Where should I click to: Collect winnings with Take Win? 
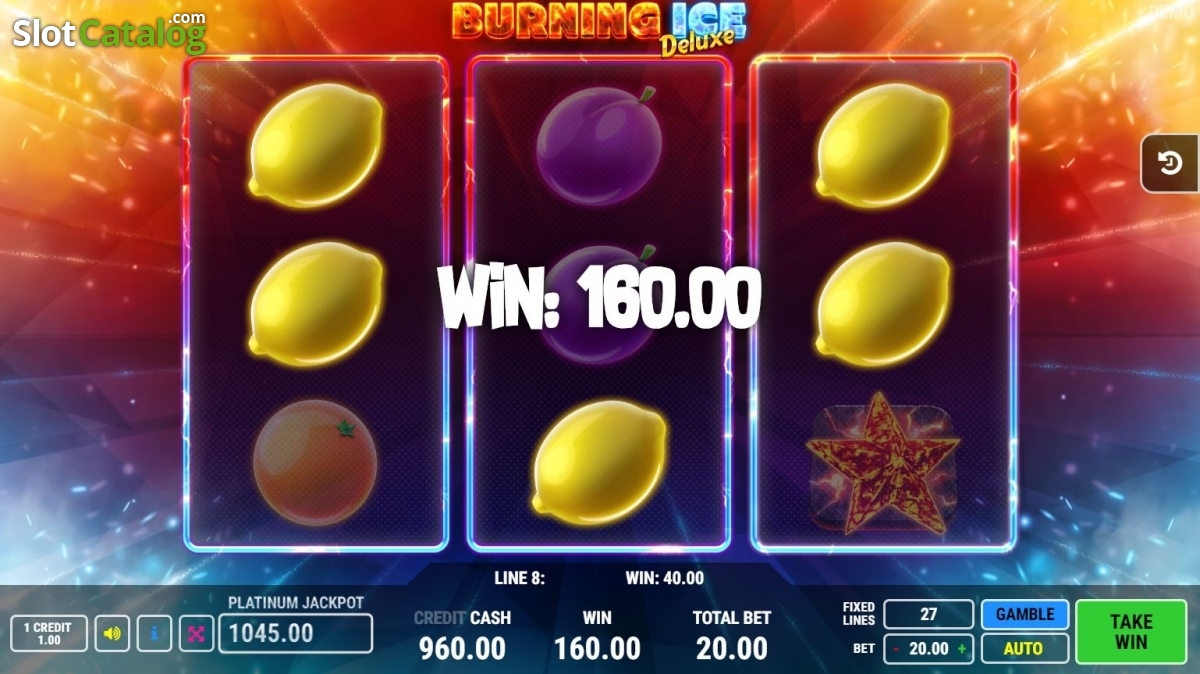click(1131, 631)
